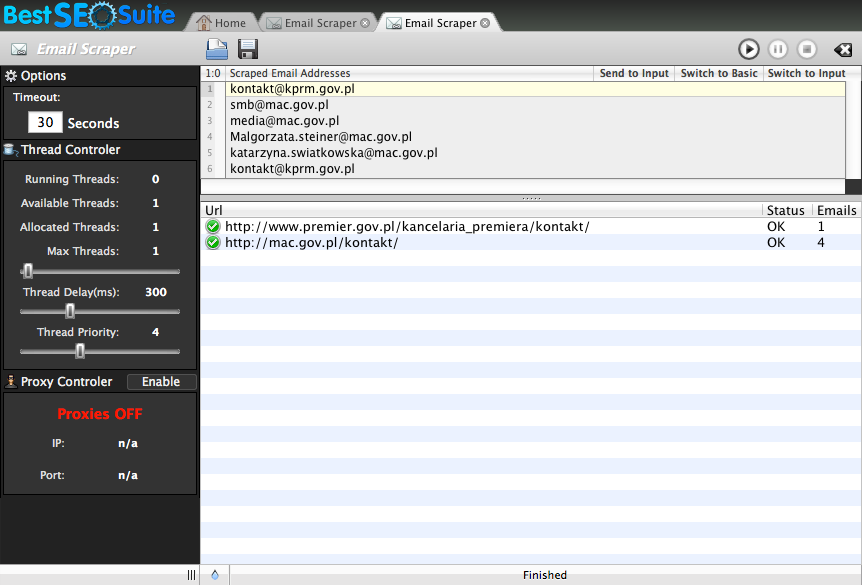Clear results with the backspace-arrow icon
Screen dimensions: 862x585
tap(843, 50)
